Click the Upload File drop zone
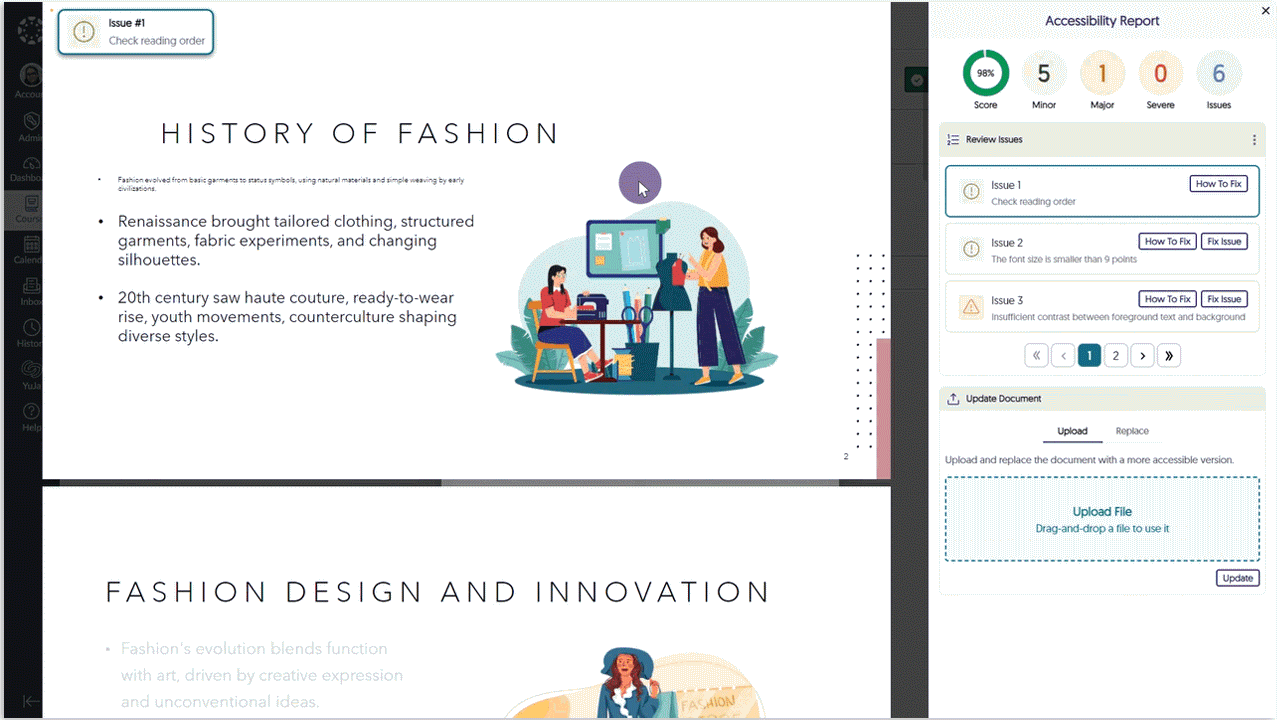This screenshot has width=1280, height=720. pos(1102,519)
